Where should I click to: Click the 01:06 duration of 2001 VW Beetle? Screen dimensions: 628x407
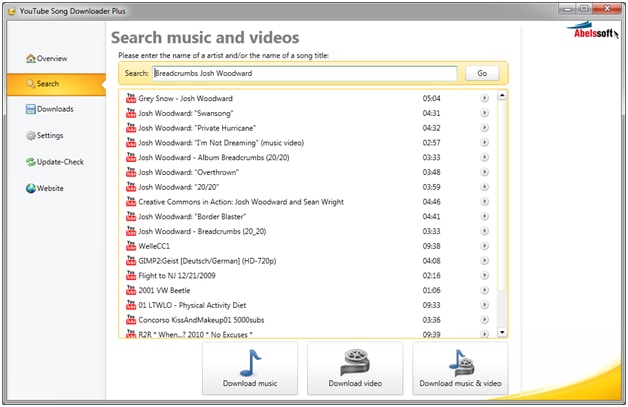[431, 290]
